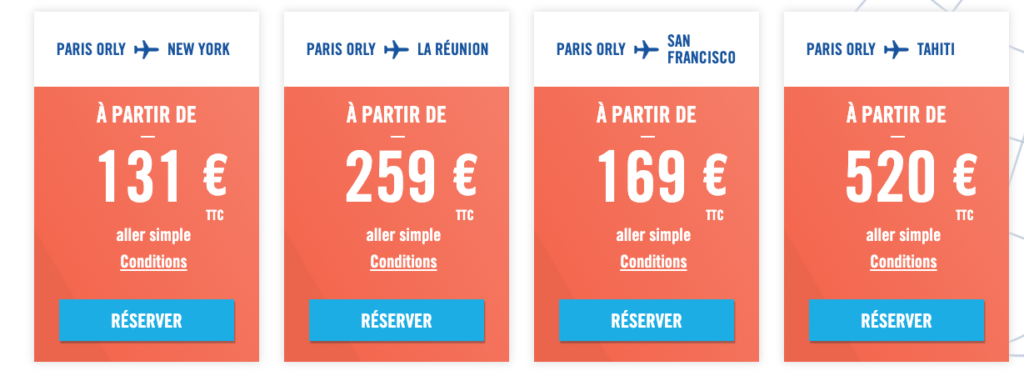This screenshot has height=376, width=1024.
Task: Reserve the Paris Orly to Tahiti flight
Action: point(897,321)
